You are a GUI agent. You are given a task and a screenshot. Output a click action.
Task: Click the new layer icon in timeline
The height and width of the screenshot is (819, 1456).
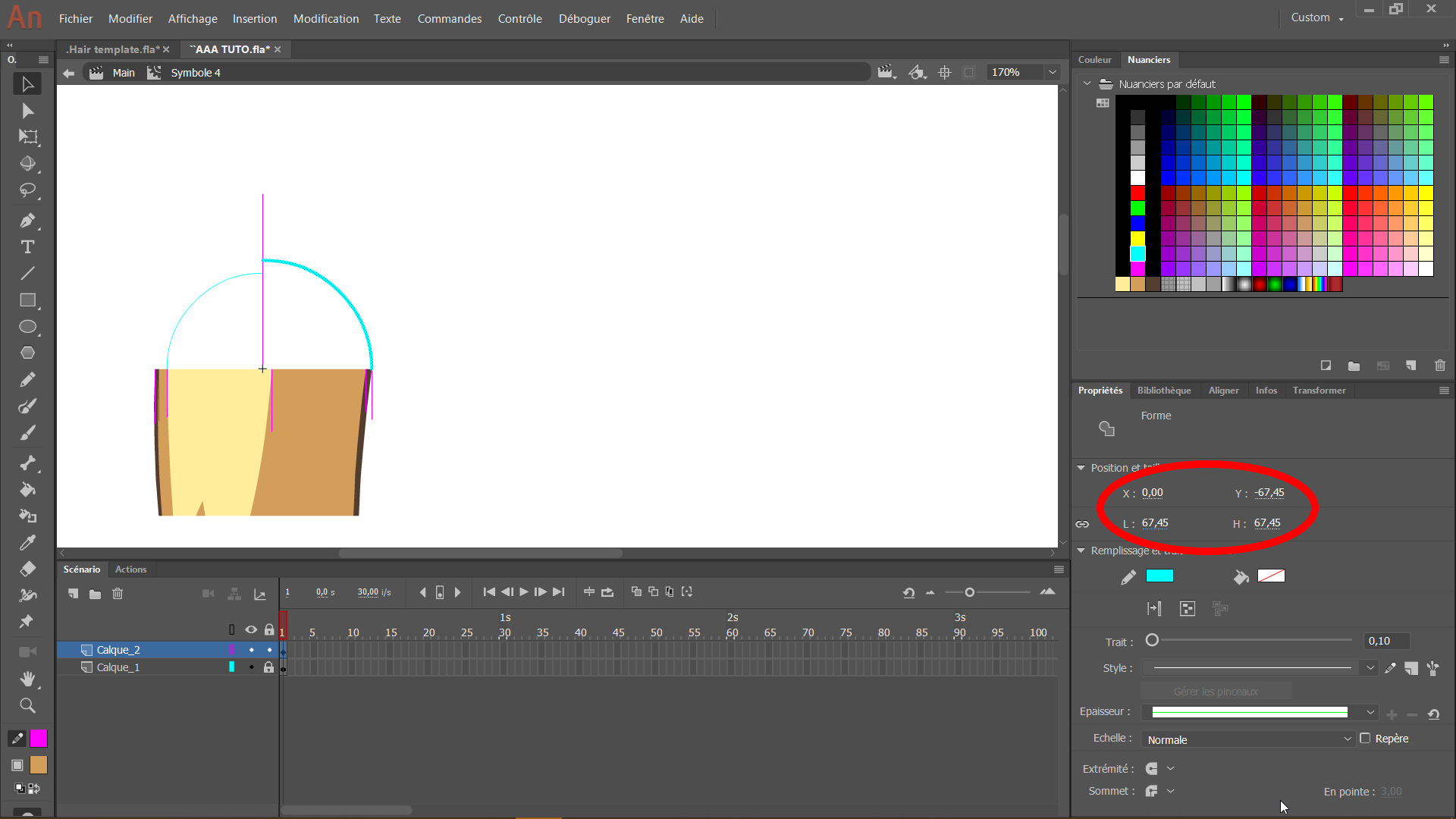[x=73, y=594]
